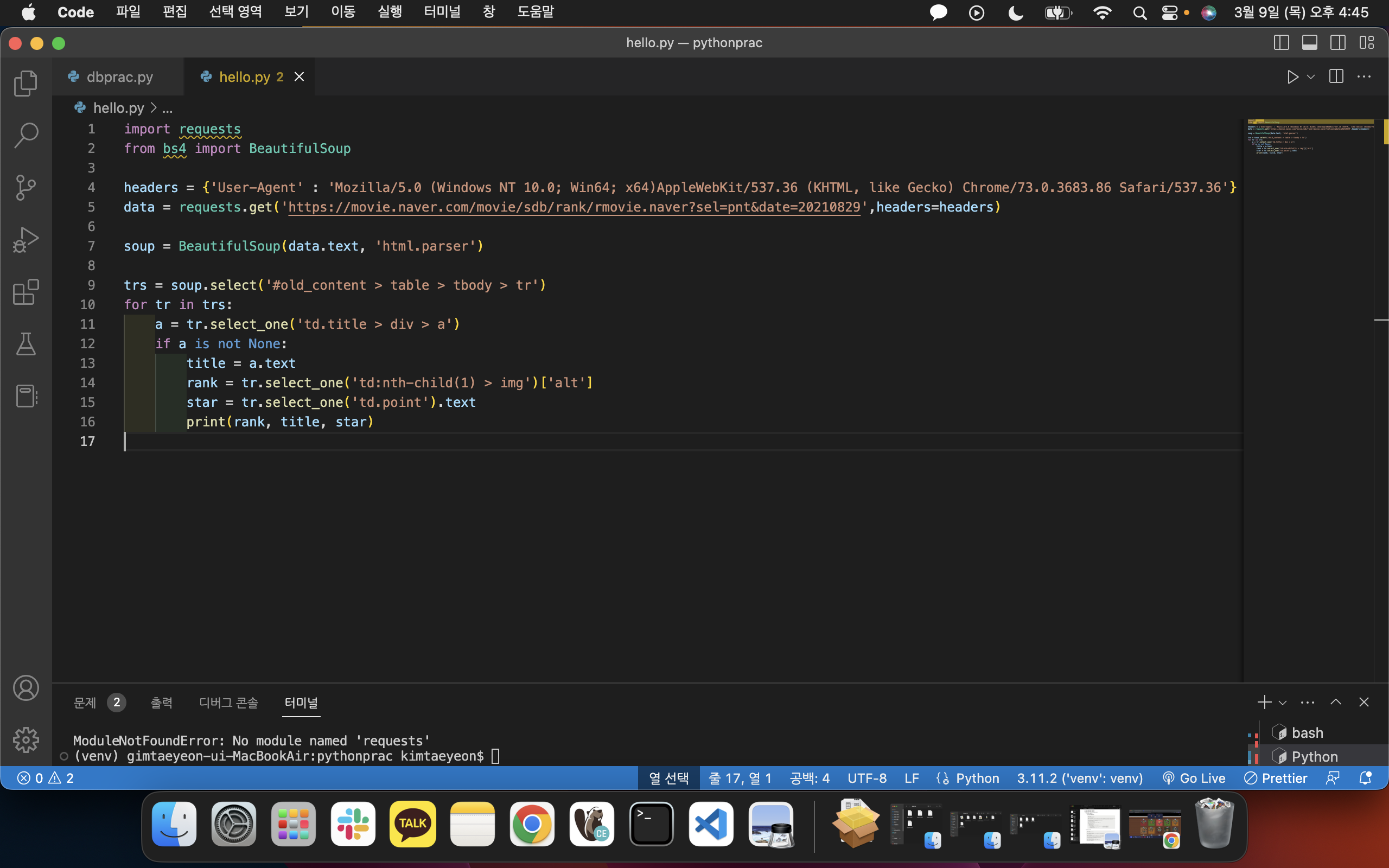
Task: Toggle the bottom panel visibility
Action: 1310,42
